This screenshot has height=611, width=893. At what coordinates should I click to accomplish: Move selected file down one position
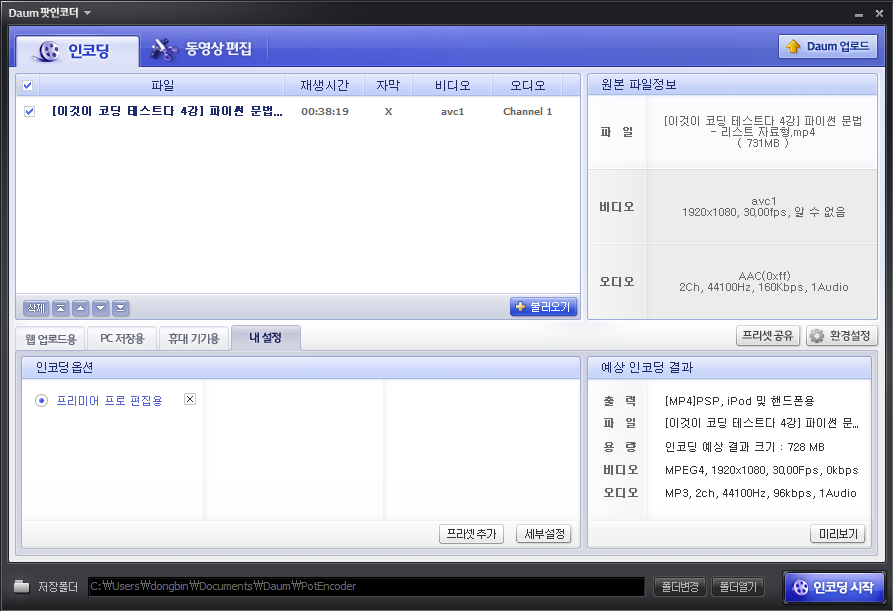(x=100, y=308)
